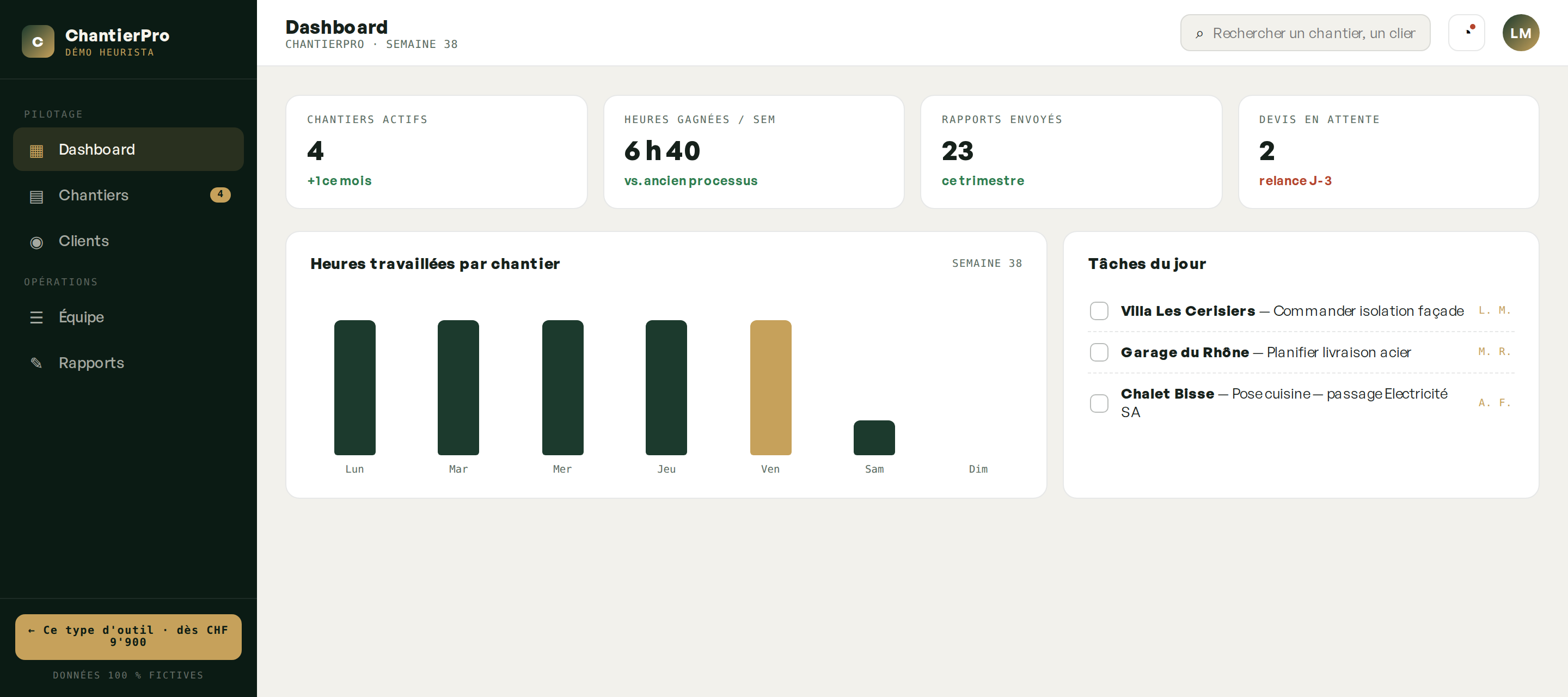1568x697 pixels.
Task: Click the 'L. M.' assignee initials
Action: click(x=1495, y=310)
